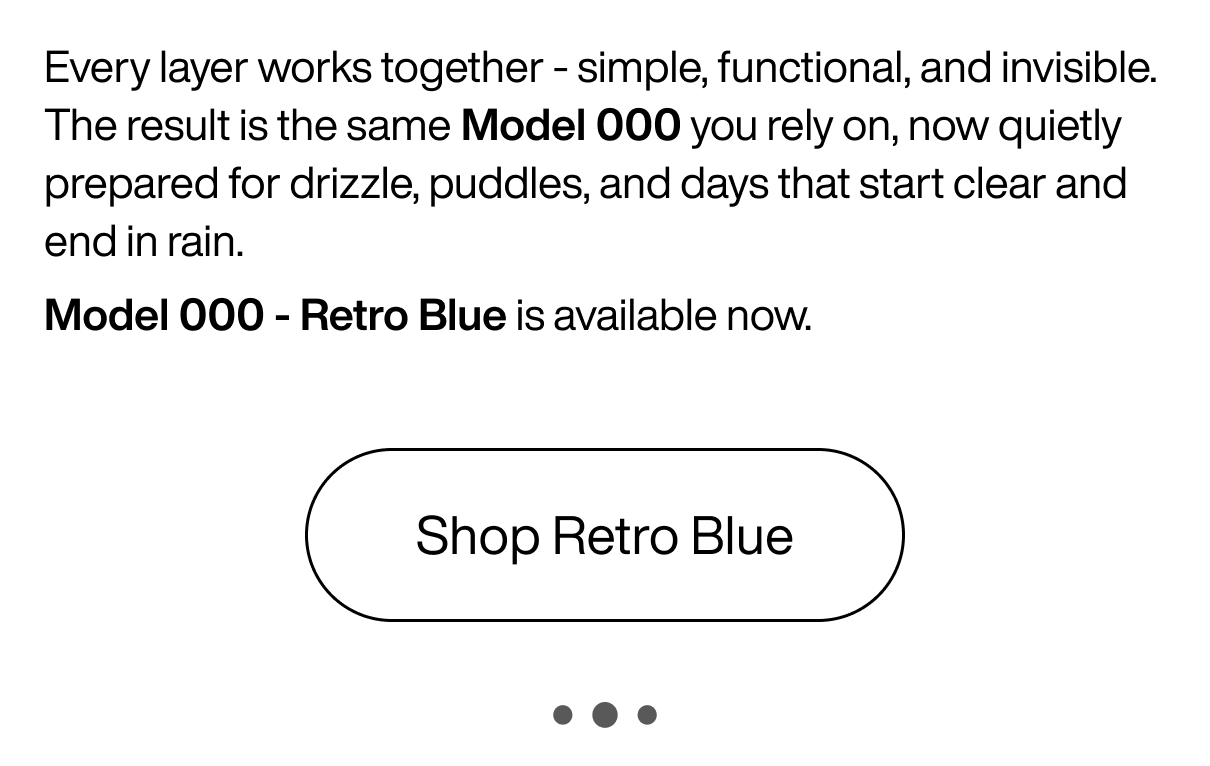Click the smaller left pagination dot
Viewport: 1210px width, 766px height.
click(x=563, y=714)
